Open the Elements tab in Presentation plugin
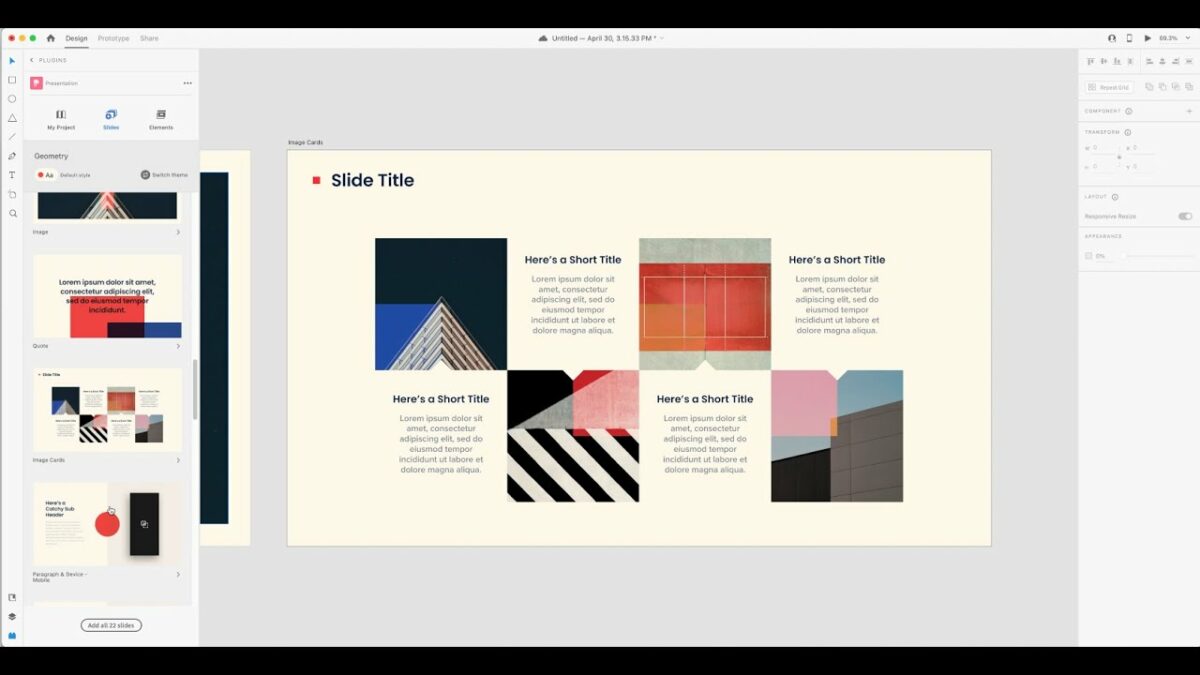Viewport: 1200px width, 675px height. pos(161,119)
